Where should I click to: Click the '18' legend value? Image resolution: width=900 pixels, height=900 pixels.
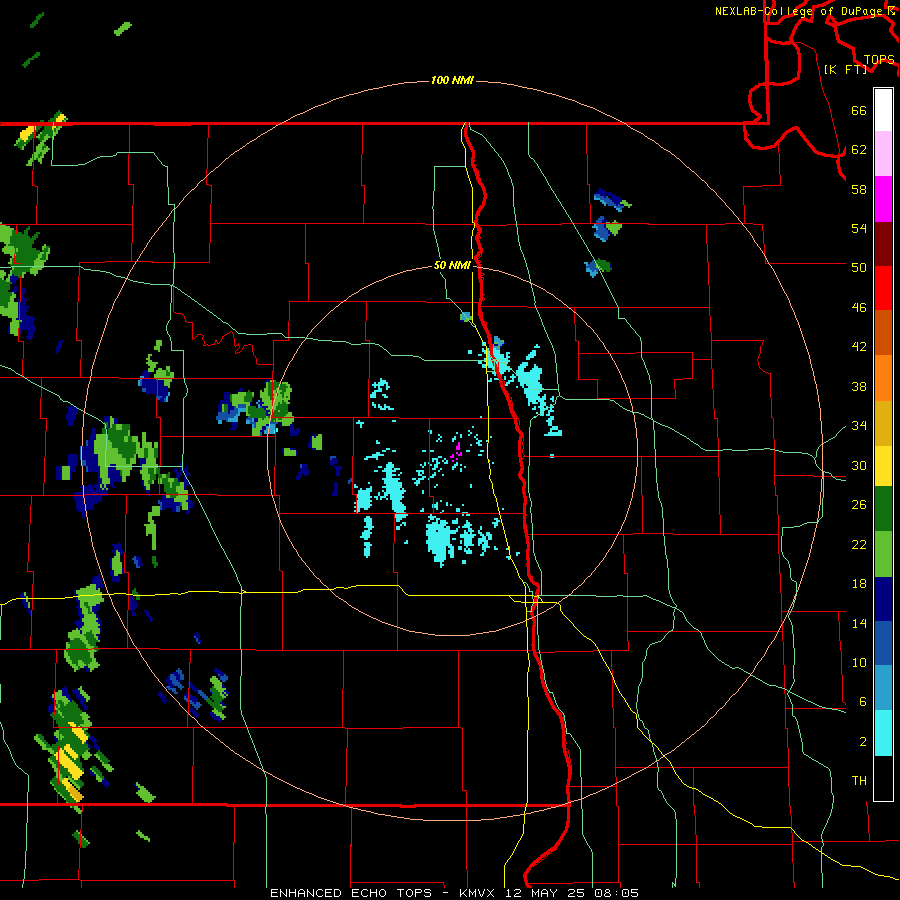pos(859,584)
